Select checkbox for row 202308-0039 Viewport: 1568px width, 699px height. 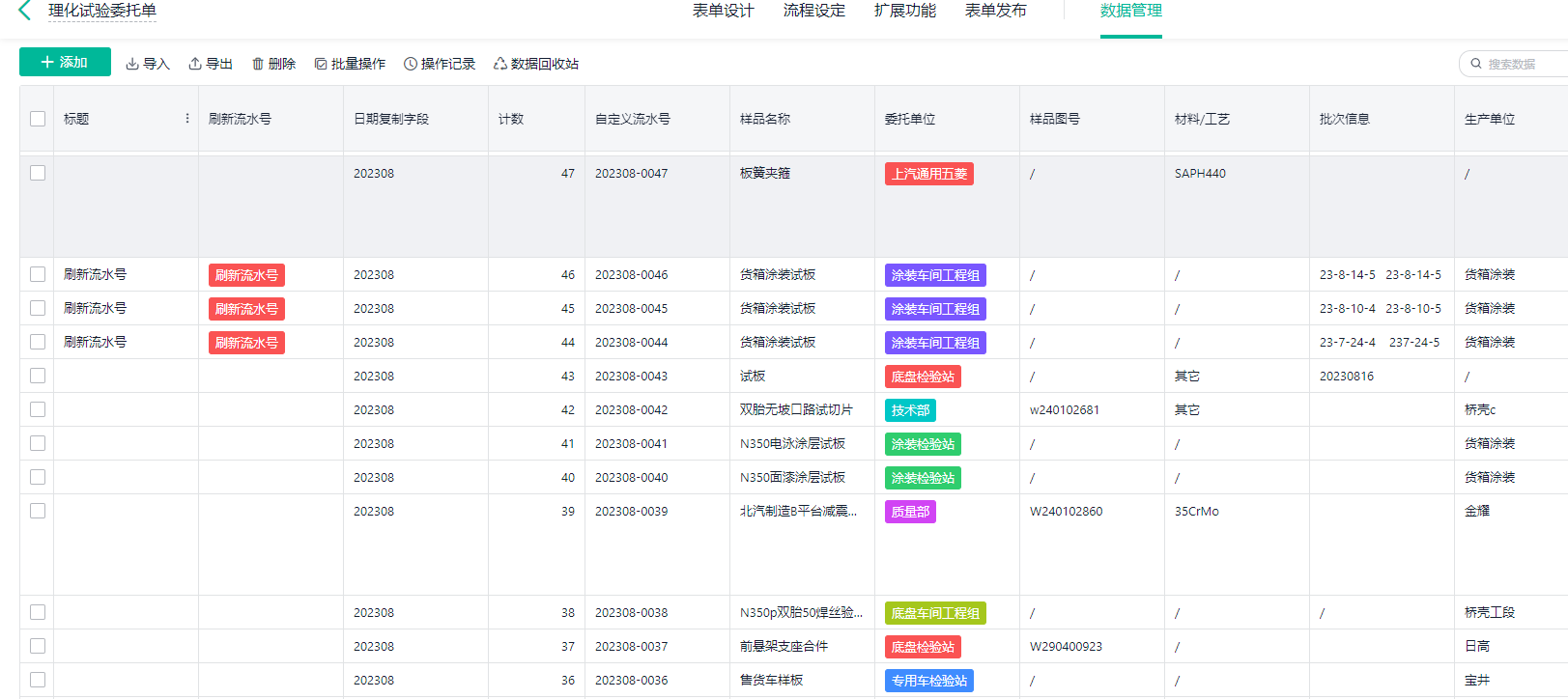coord(38,511)
